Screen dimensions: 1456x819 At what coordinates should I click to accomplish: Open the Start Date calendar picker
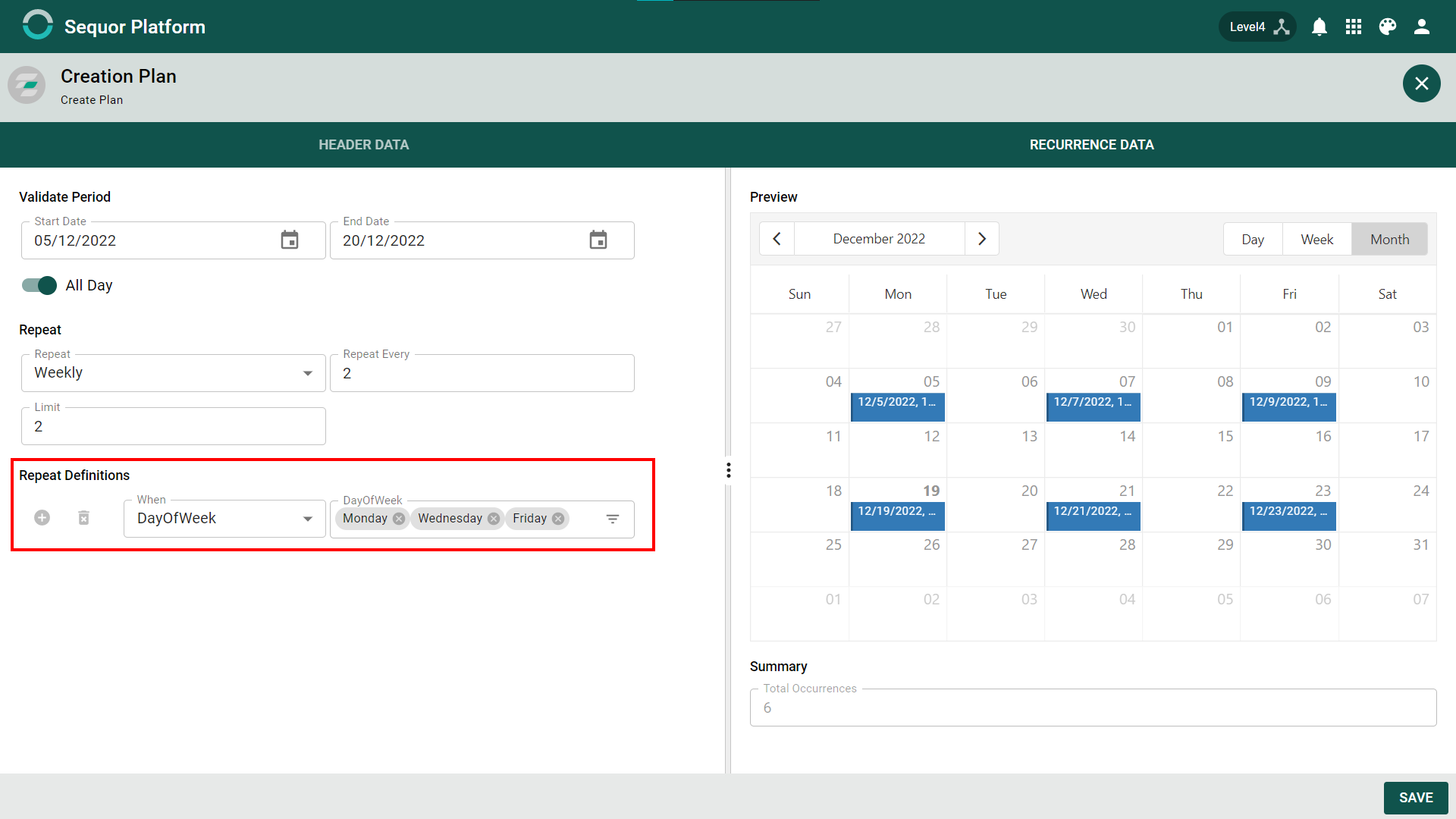[x=290, y=240]
